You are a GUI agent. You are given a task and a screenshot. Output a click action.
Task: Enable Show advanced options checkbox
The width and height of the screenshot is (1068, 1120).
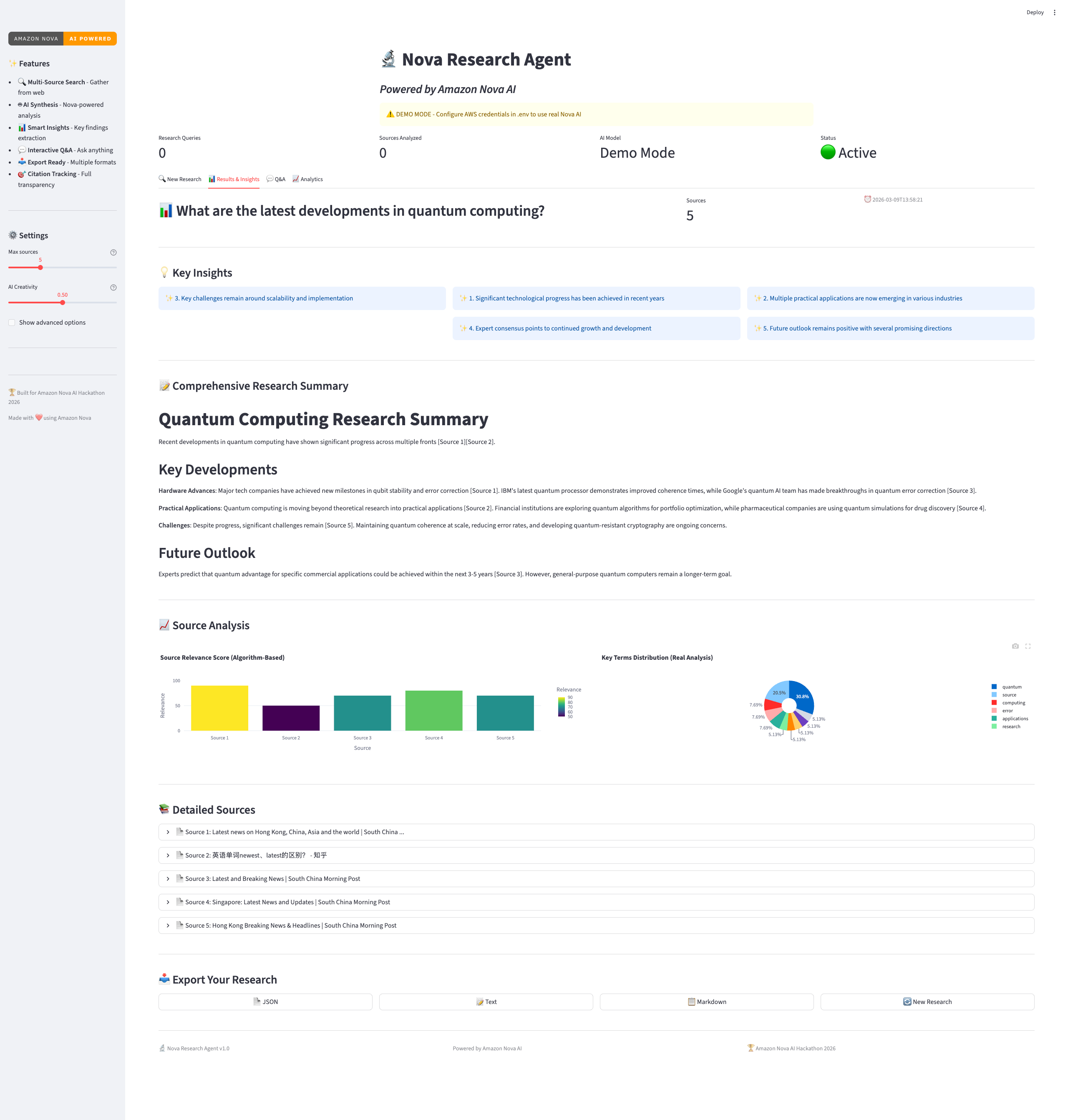12,322
